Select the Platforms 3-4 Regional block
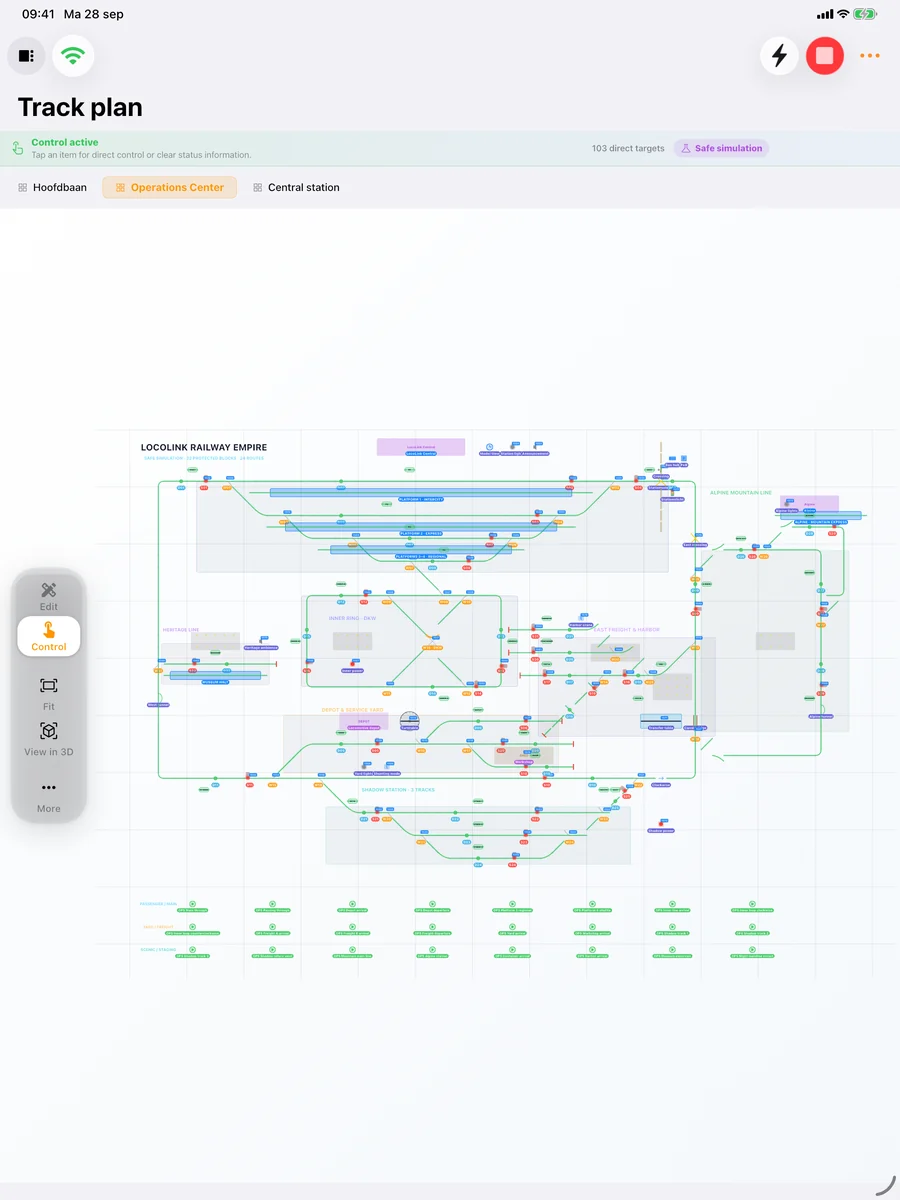The image size is (900, 1200). [421, 550]
